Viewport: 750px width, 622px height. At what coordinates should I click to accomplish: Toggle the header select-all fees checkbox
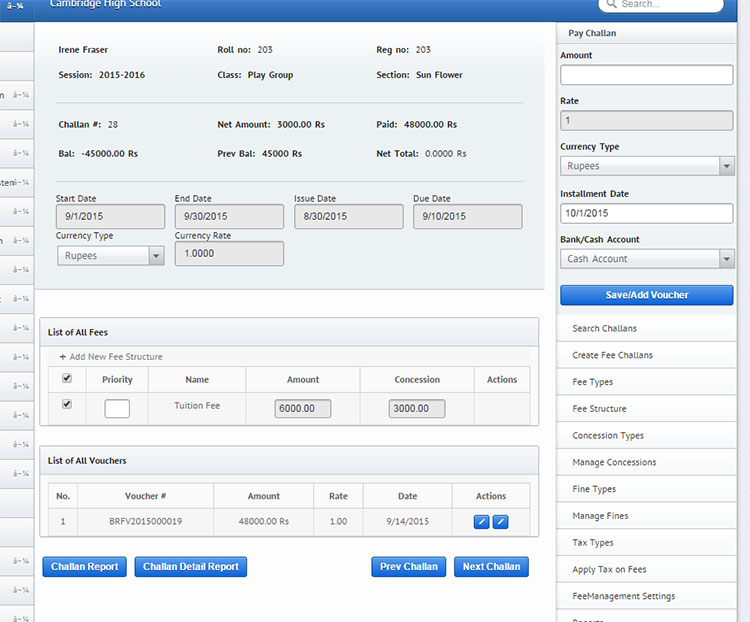coord(67,378)
